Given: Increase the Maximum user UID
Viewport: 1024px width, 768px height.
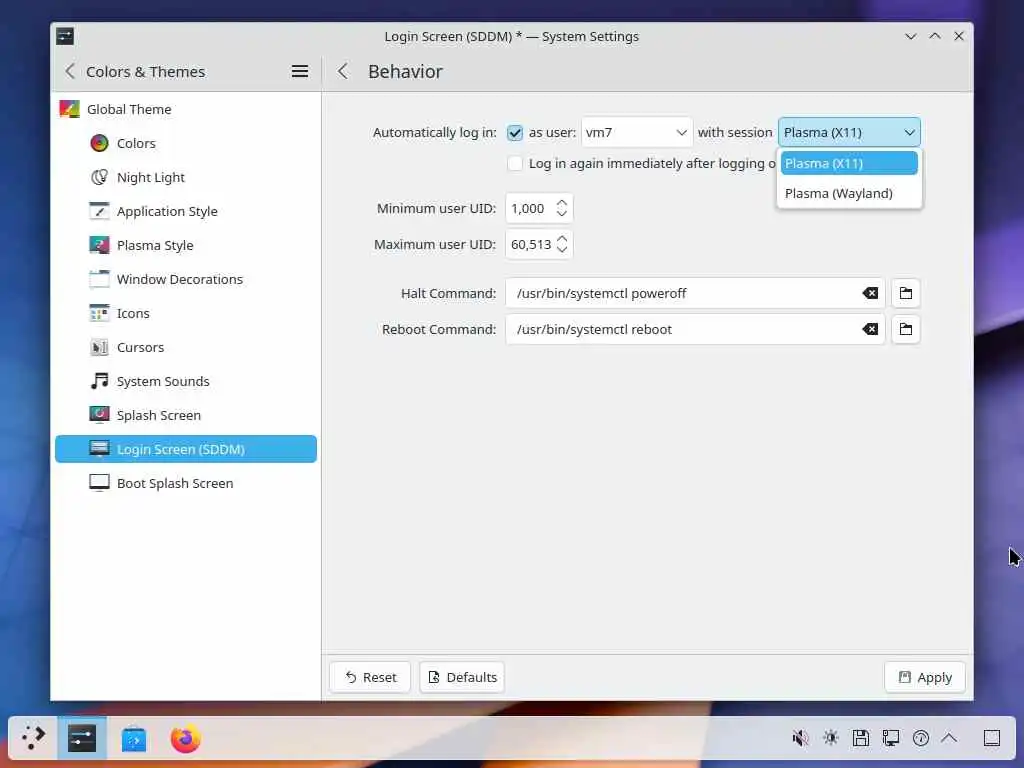Looking at the screenshot, I should tap(562, 239).
